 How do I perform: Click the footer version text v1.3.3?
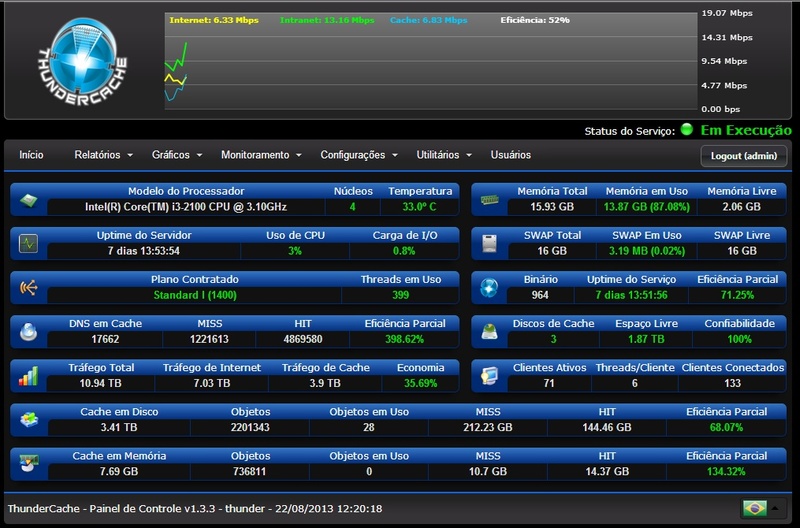(199, 509)
